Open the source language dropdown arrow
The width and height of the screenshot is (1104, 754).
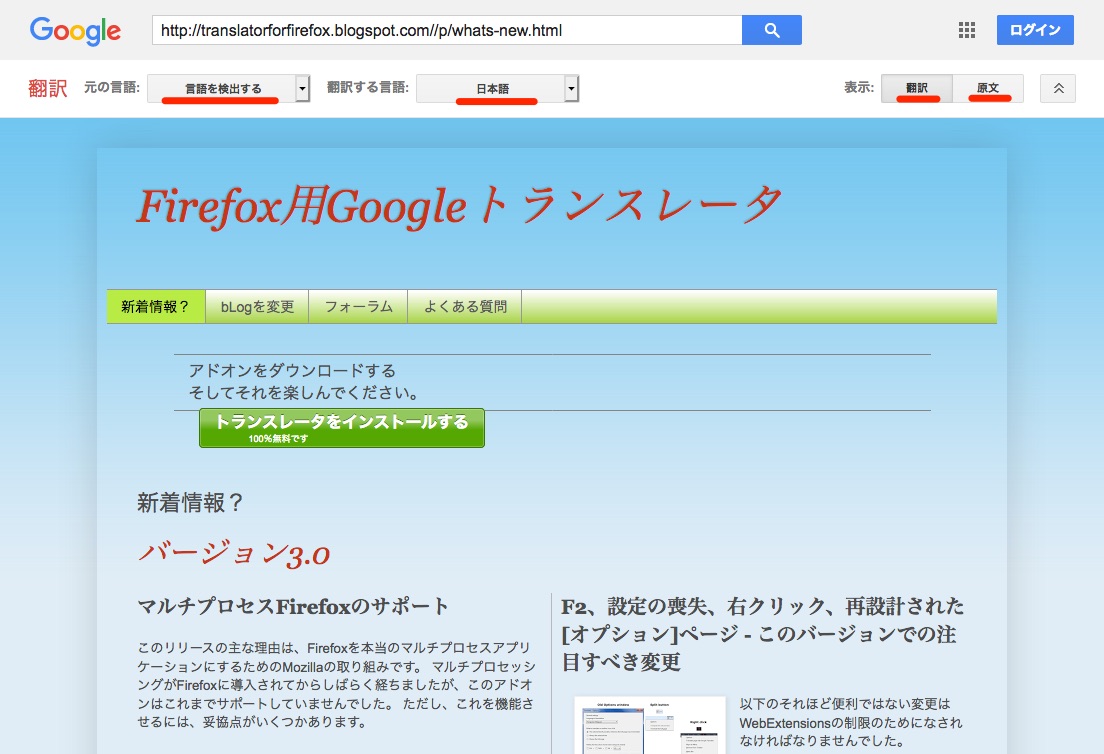click(303, 89)
